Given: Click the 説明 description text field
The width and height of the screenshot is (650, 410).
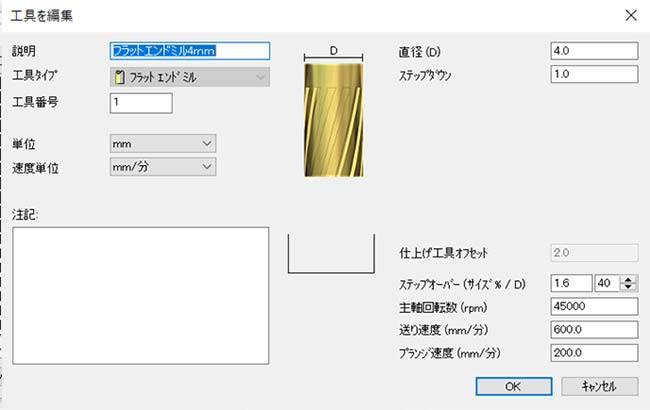Looking at the screenshot, I should 190,51.
